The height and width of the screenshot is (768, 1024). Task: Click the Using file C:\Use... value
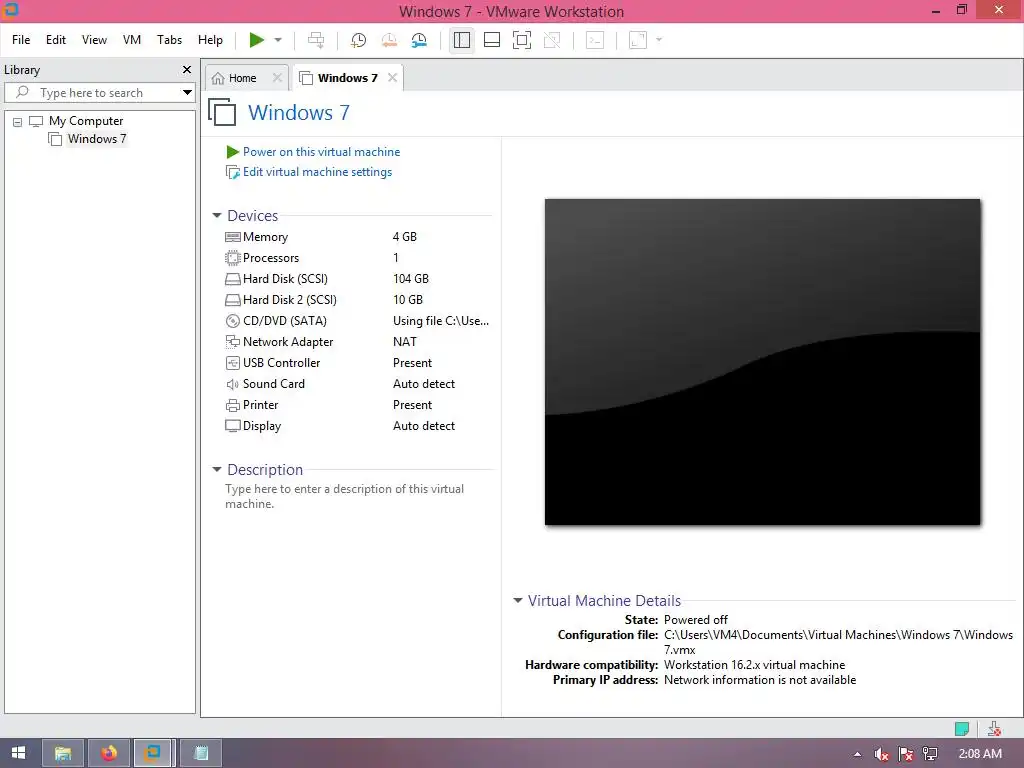[x=441, y=321]
